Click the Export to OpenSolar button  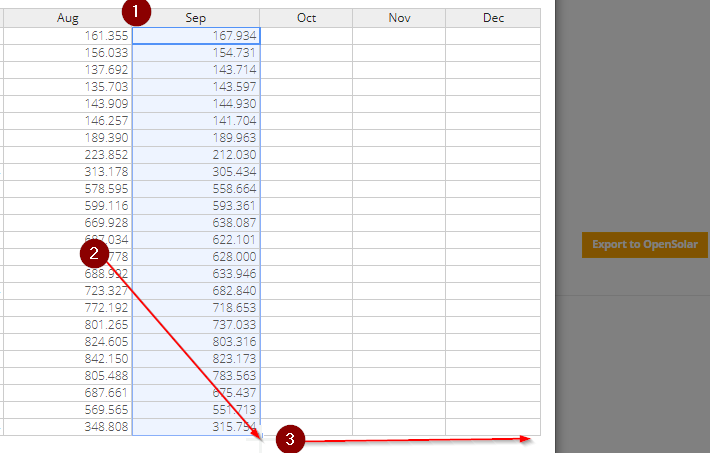pos(644,245)
